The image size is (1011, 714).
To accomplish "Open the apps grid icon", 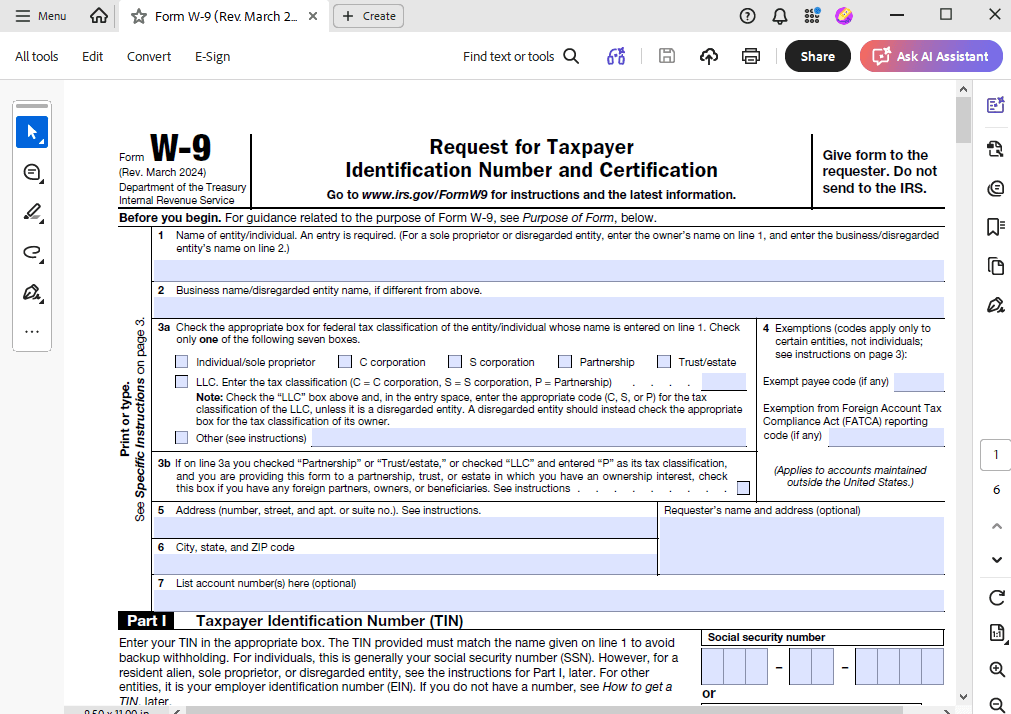I will [812, 15].
